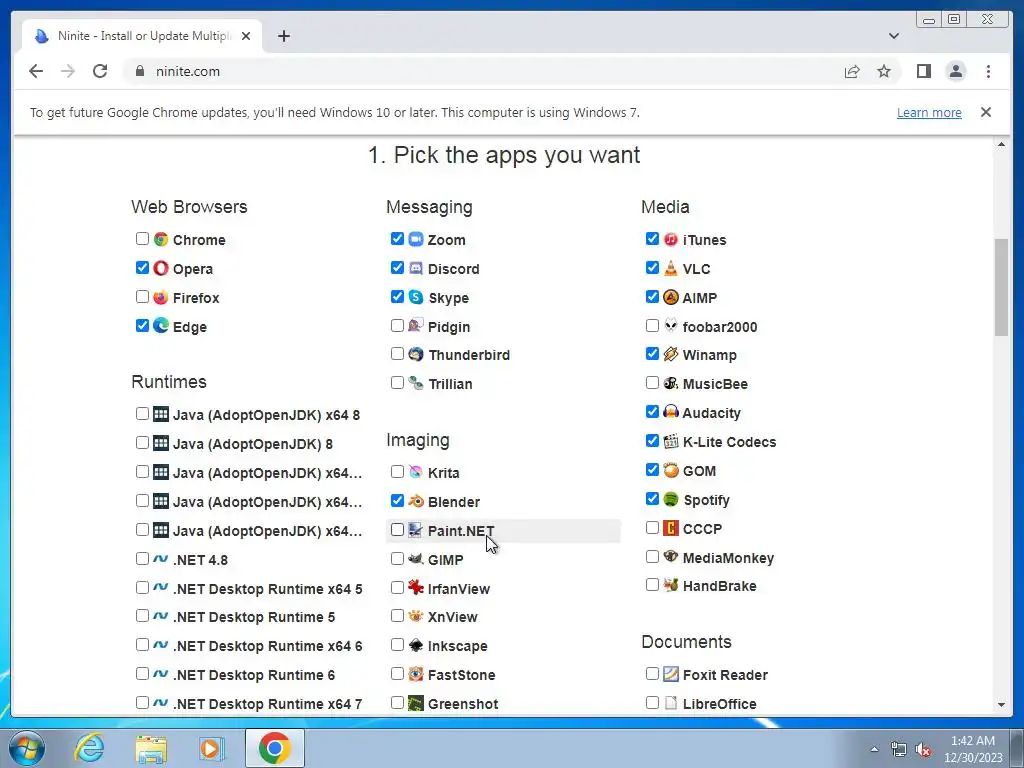Click the Chrome app icon in Web Browsers
This screenshot has height=768, width=1024.
[x=161, y=239]
